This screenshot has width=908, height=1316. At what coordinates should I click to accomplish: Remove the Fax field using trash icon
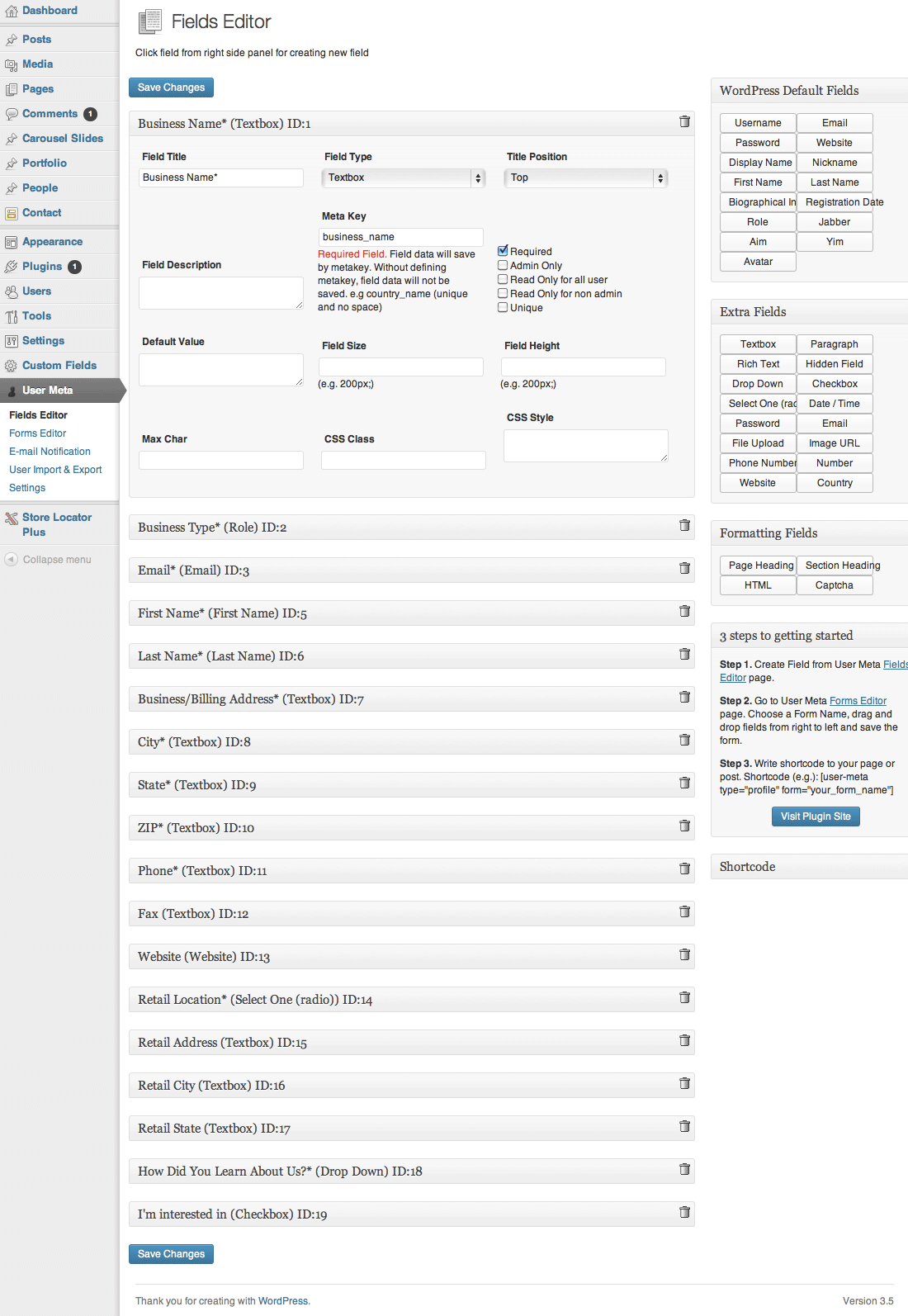click(x=684, y=911)
